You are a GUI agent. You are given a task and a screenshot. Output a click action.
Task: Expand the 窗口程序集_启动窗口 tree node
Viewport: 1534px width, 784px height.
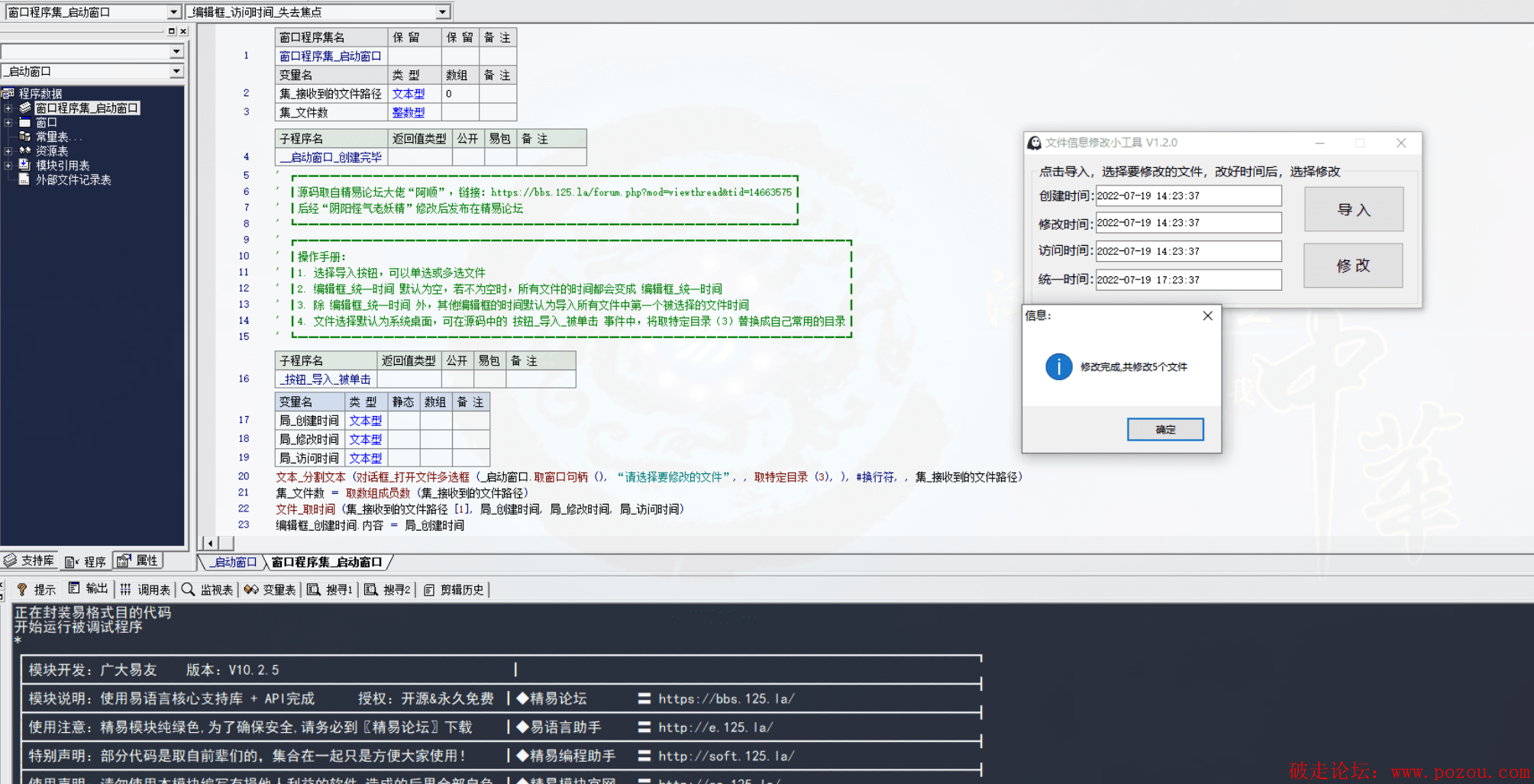tap(8, 108)
